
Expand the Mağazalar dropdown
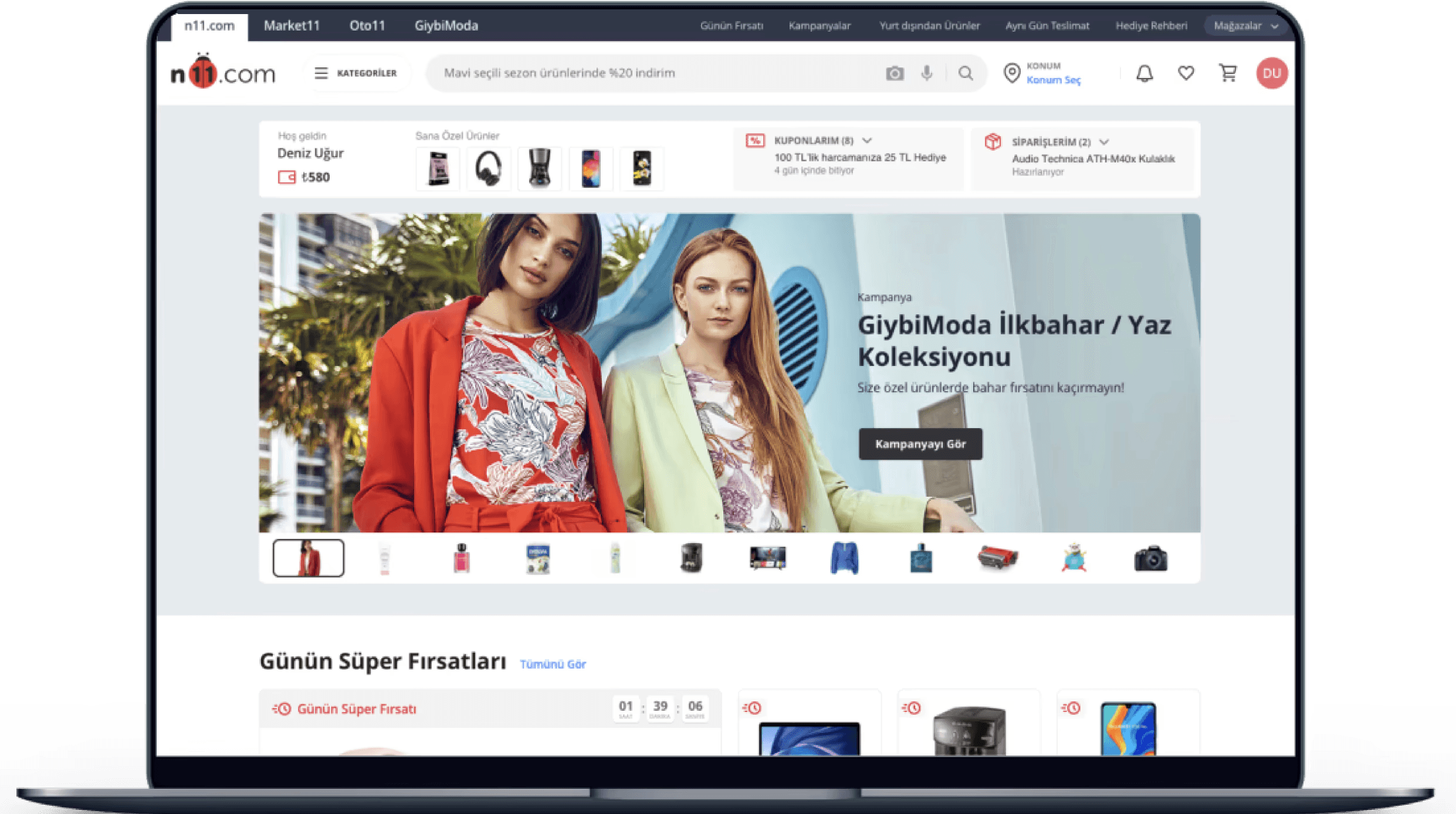[x=1245, y=26]
